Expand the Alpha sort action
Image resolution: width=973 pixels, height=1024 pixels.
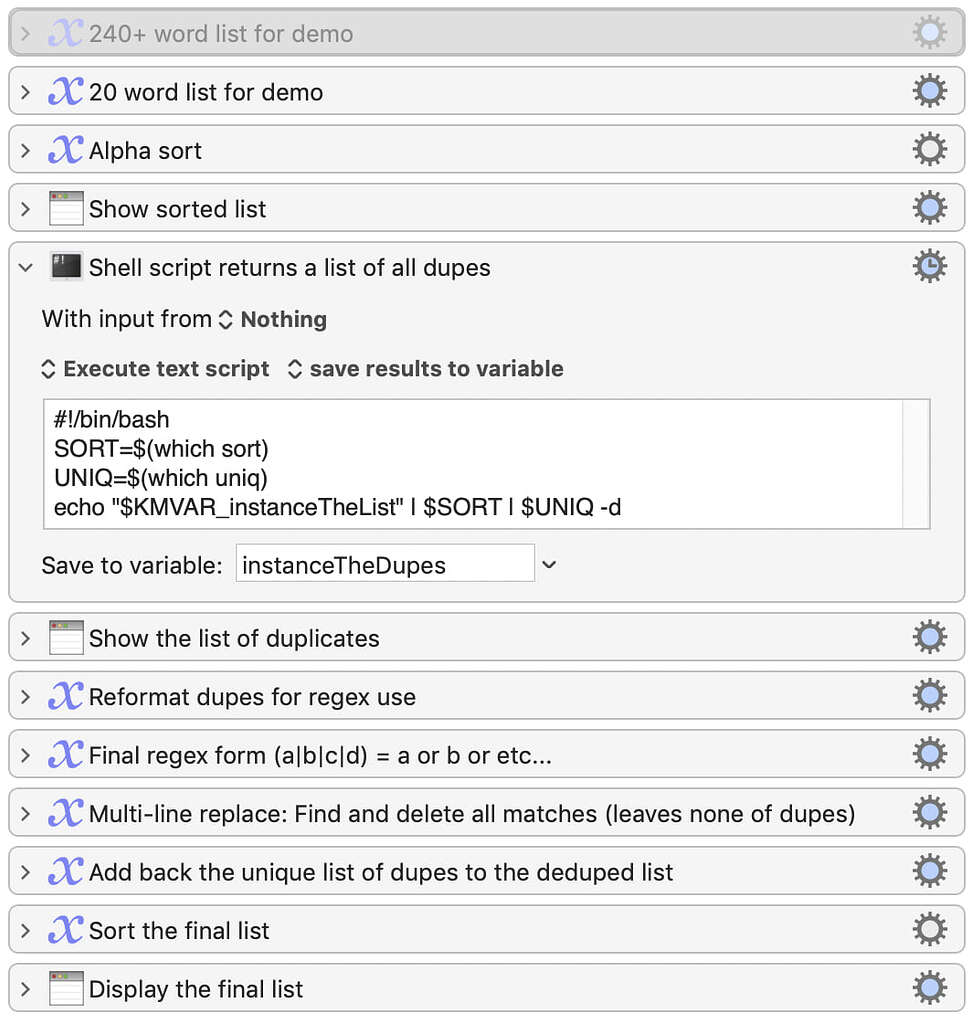point(25,150)
